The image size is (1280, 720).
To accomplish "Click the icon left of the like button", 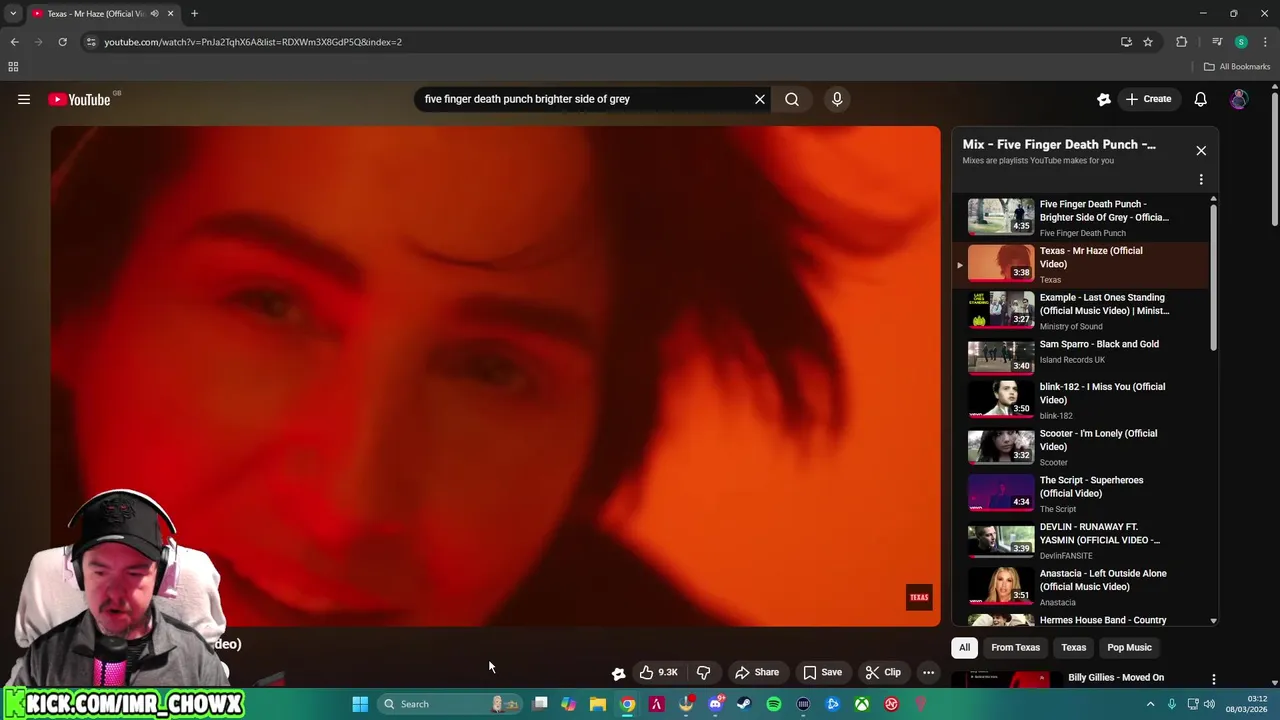I will 618,673.
